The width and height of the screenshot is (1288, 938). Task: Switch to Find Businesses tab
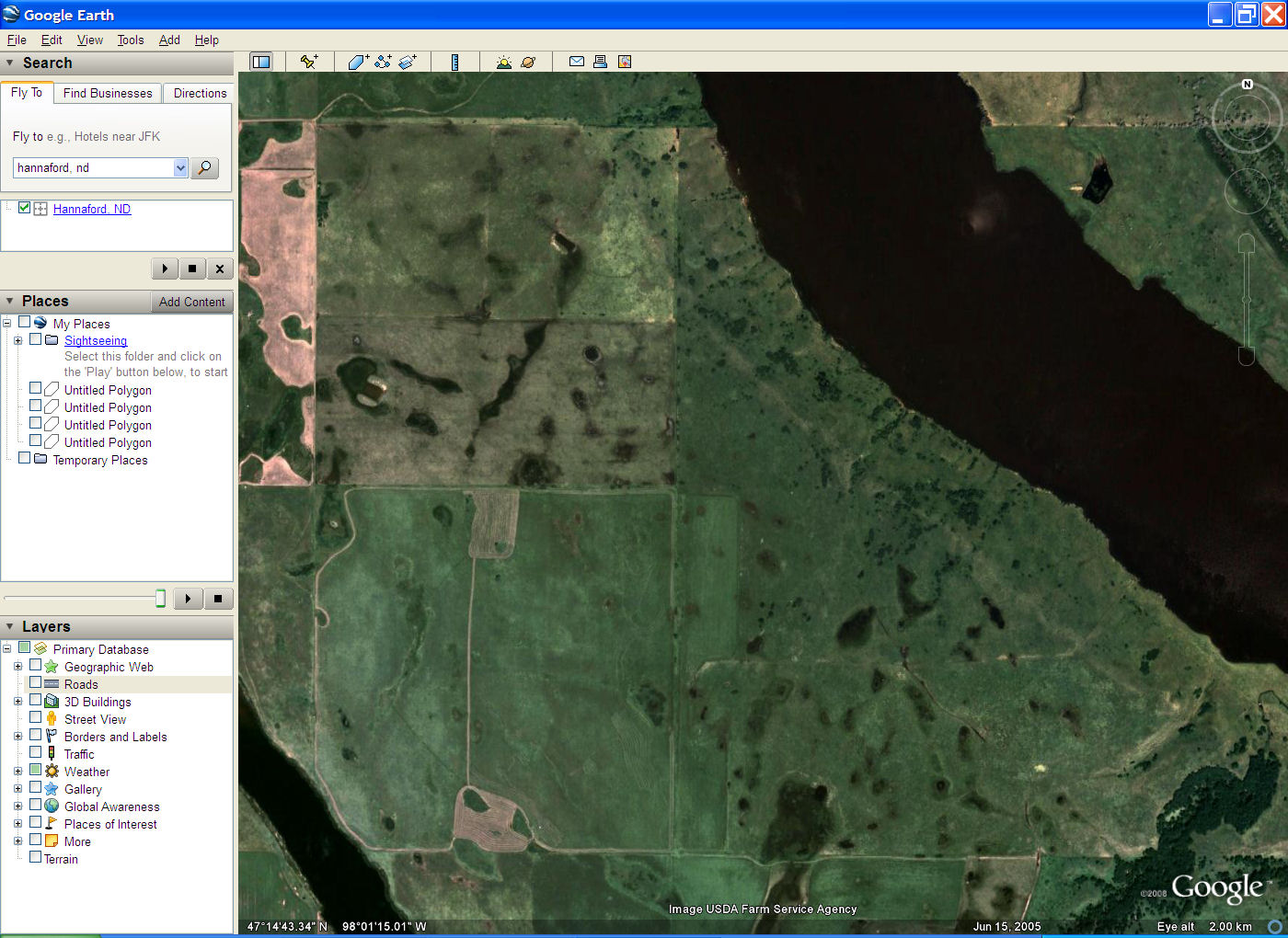point(108,93)
